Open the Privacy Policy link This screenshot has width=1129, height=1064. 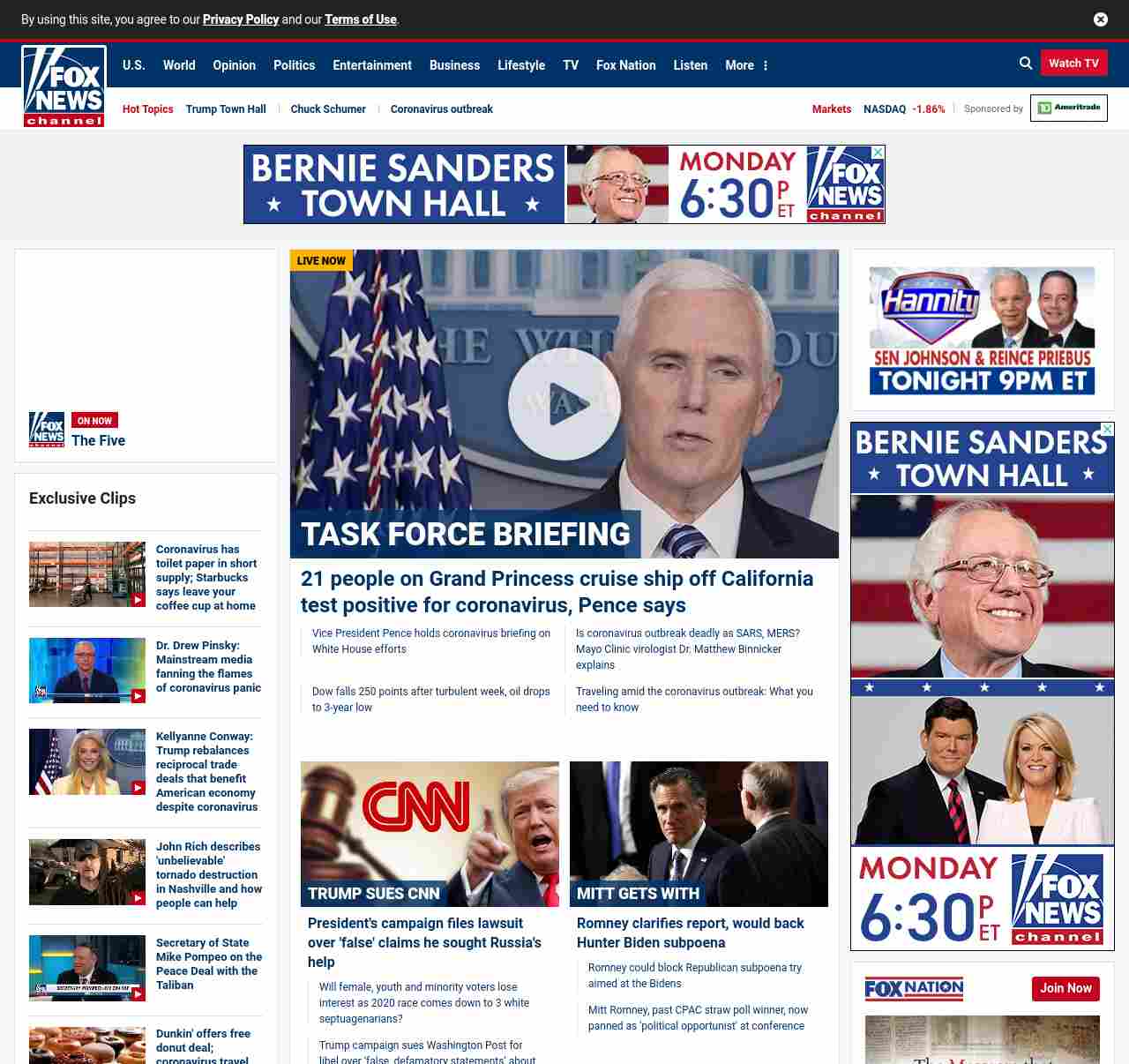[241, 19]
